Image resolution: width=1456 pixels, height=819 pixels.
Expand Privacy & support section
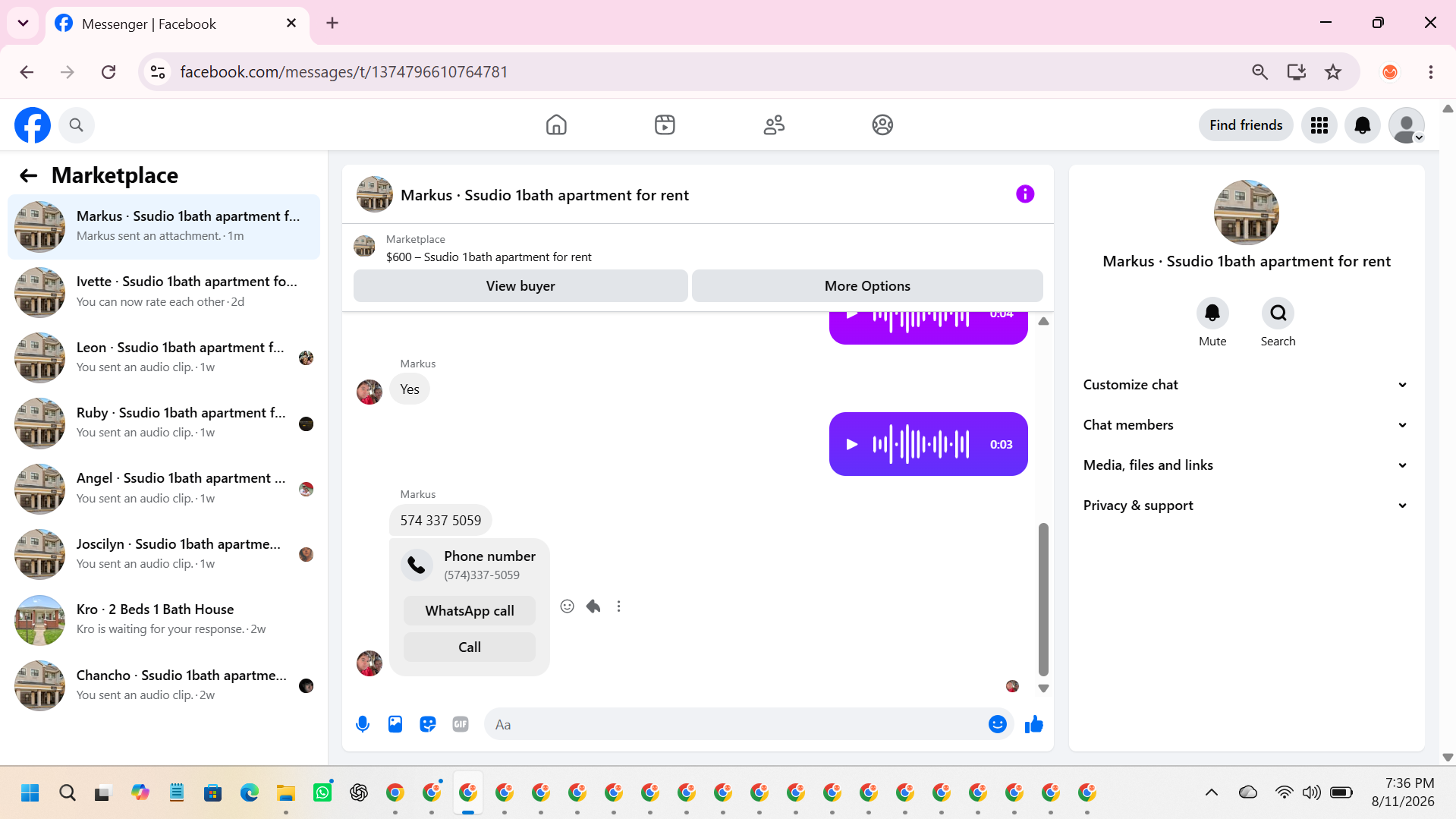coord(1246,506)
